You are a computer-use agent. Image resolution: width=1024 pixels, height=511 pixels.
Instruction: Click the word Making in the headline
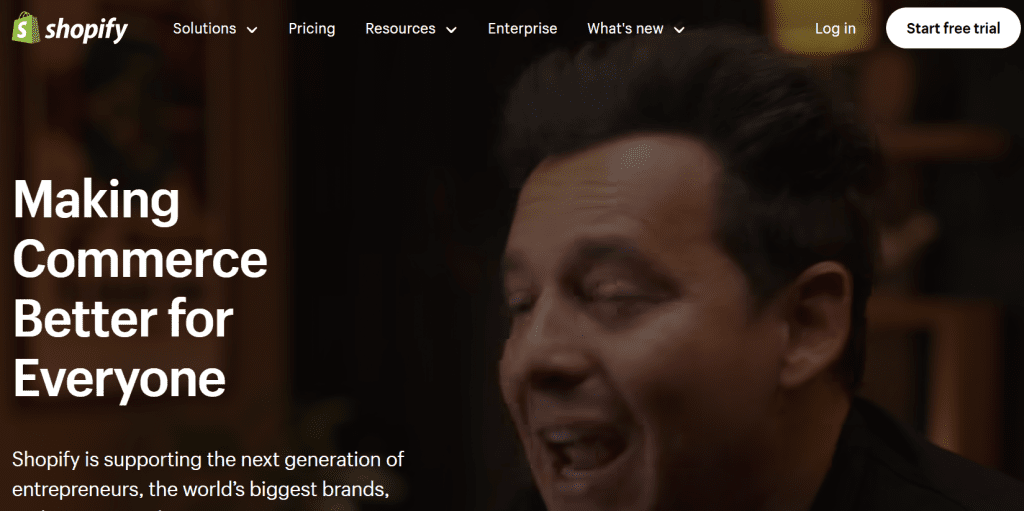[x=96, y=201]
